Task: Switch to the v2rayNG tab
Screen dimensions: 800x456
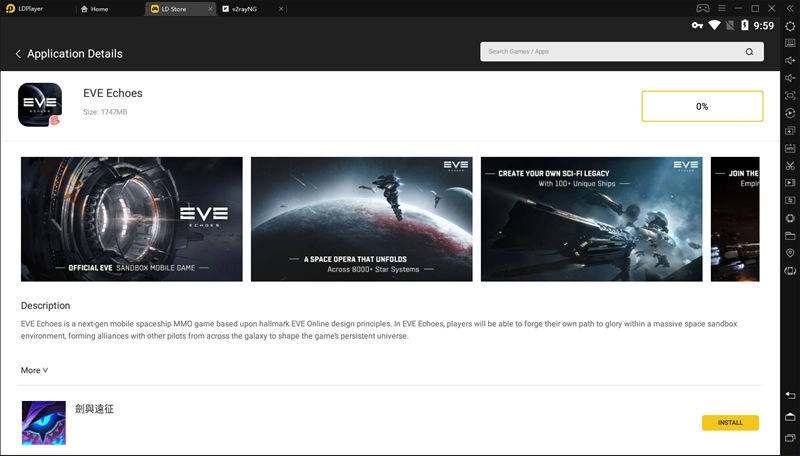Action: [x=245, y=9]
